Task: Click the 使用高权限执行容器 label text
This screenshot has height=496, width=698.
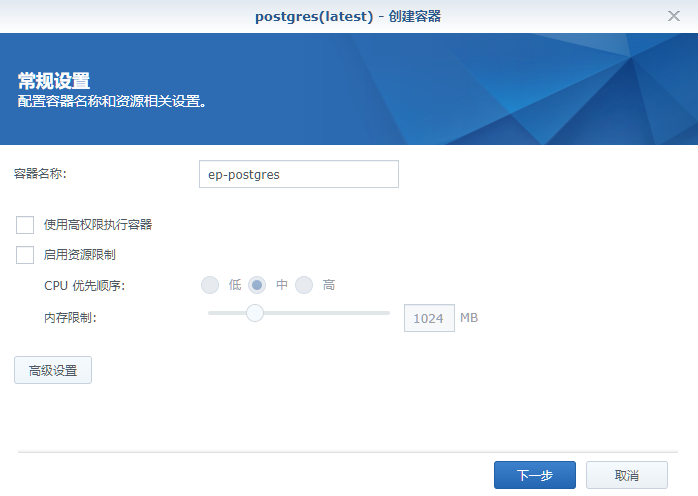Action: point(98,225)
